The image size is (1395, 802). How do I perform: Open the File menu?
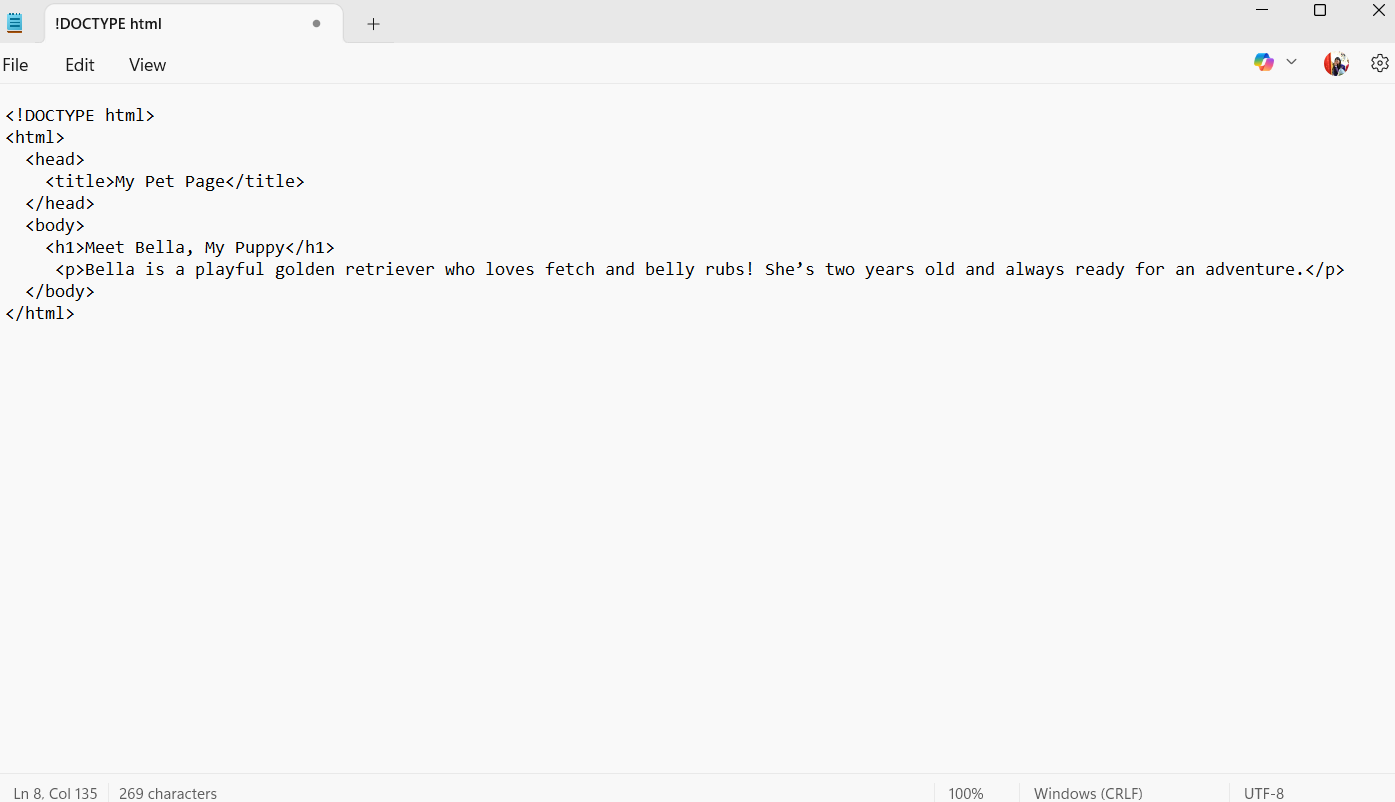click(x=15, y=64)
